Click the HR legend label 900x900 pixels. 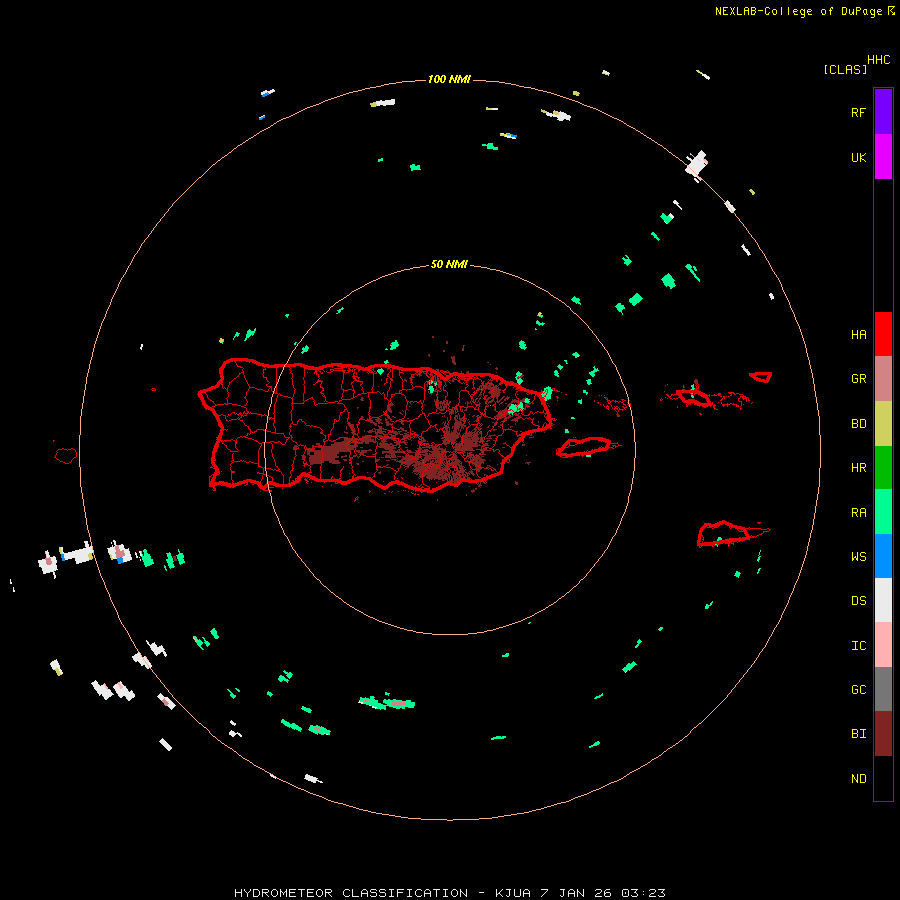(x=858, y=468)
